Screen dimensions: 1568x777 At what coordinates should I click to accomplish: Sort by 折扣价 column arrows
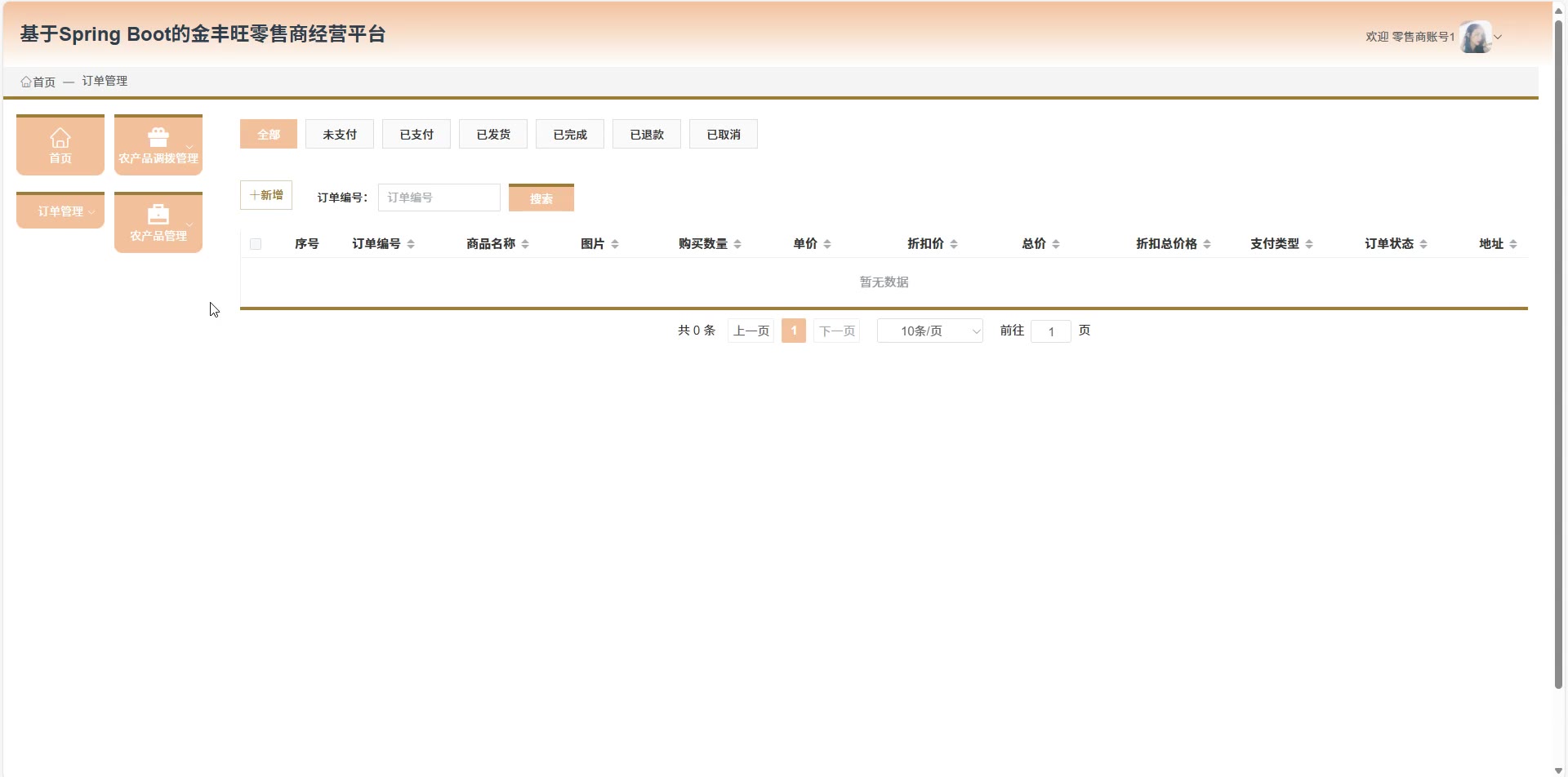(x=954, y=244)
